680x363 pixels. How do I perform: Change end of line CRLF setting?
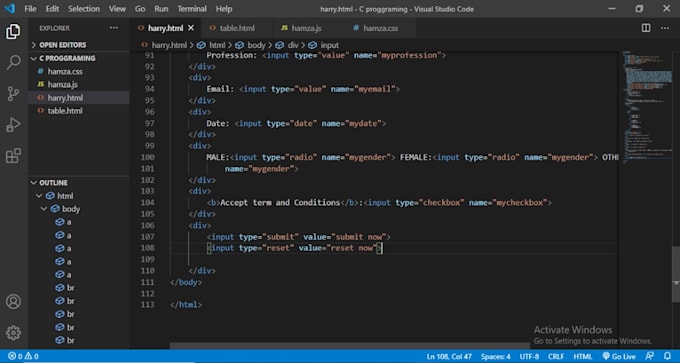coord(556,356)
